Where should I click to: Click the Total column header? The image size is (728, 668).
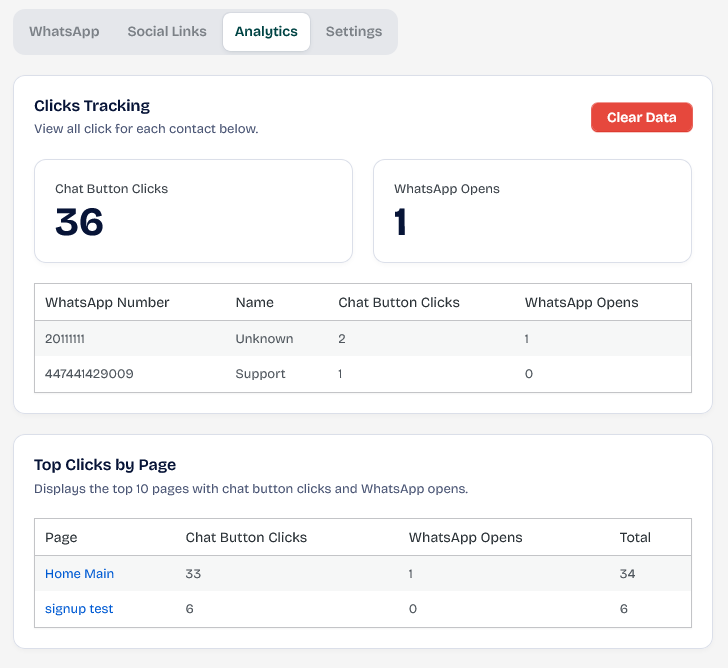pos(635,537)
